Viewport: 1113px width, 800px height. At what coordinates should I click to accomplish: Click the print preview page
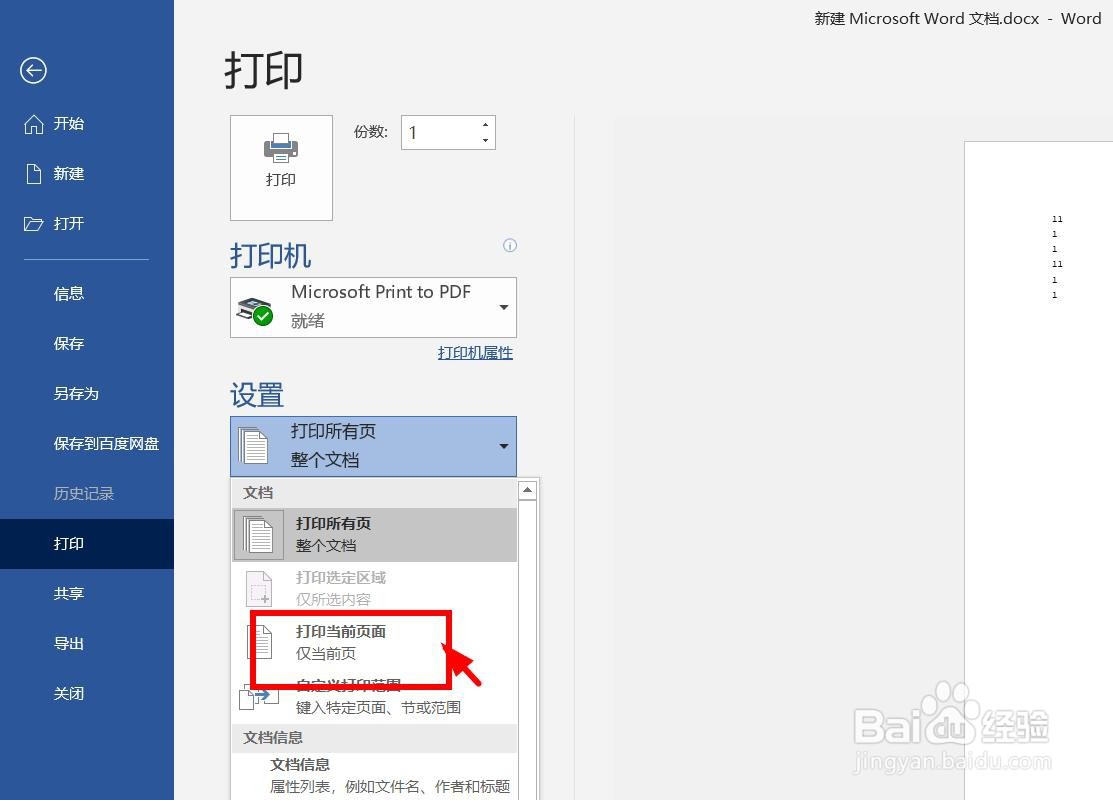pyautogui.click(x=1038, y=470)
